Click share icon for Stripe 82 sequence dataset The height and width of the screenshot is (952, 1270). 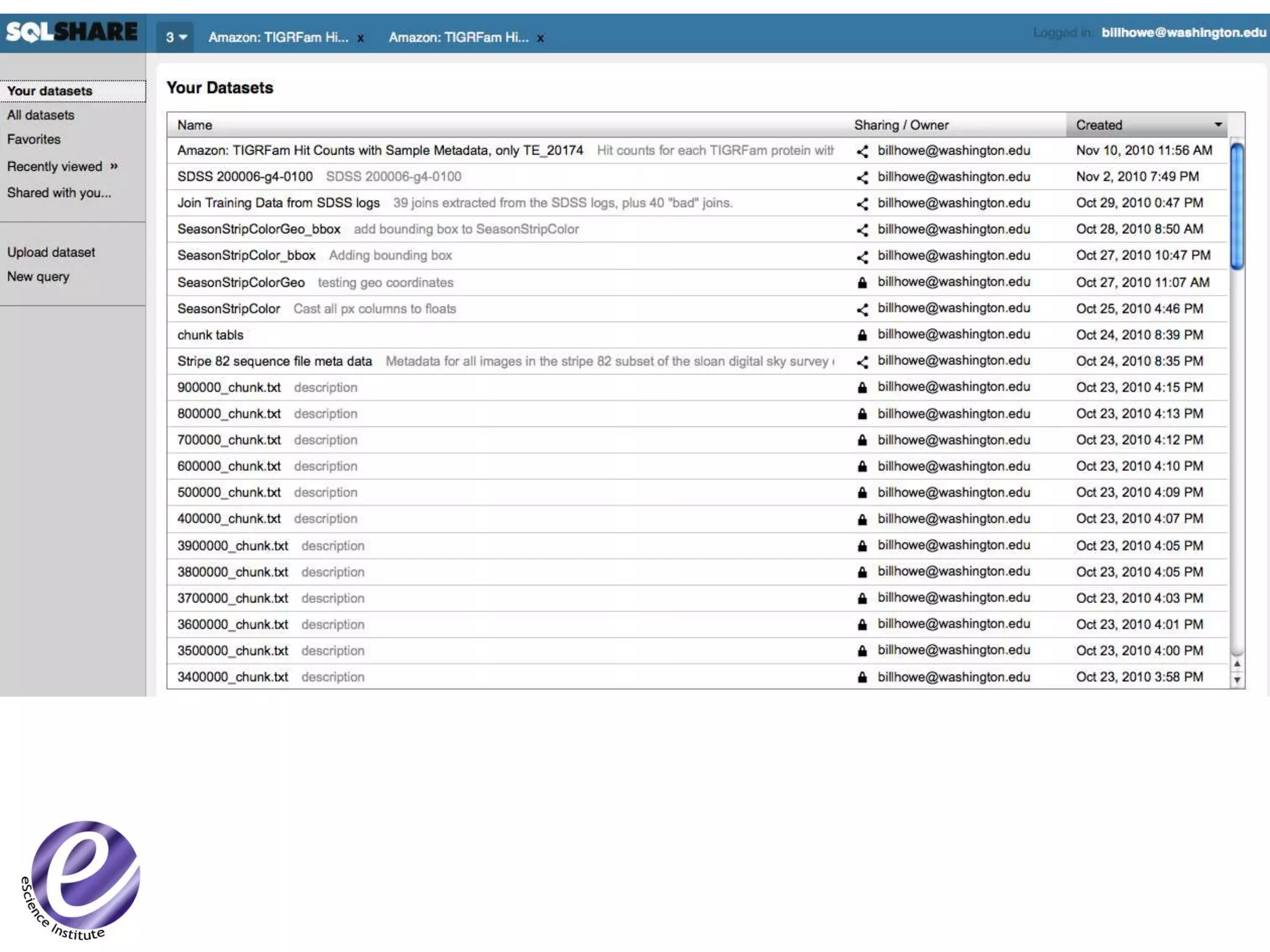pyautogui.click(x=862, y=361)
